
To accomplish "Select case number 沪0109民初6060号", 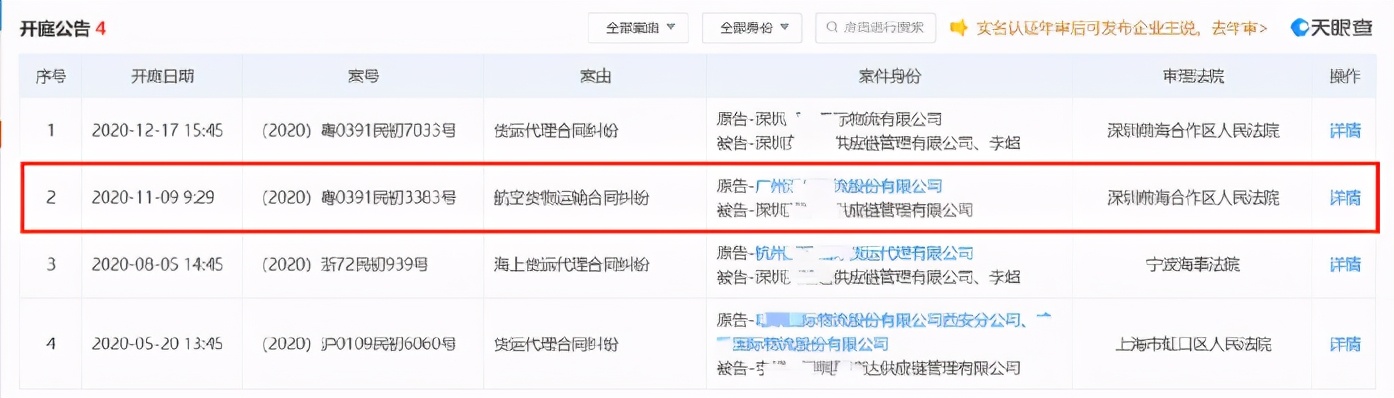I will click(359, 344).
